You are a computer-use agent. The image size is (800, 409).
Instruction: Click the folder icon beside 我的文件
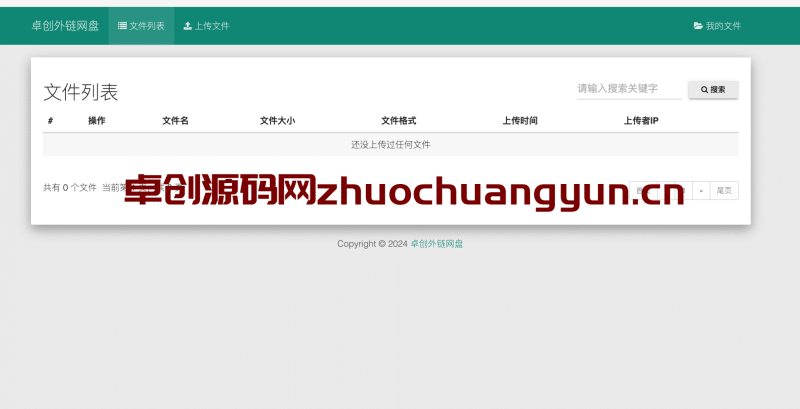tap(698, 25)
